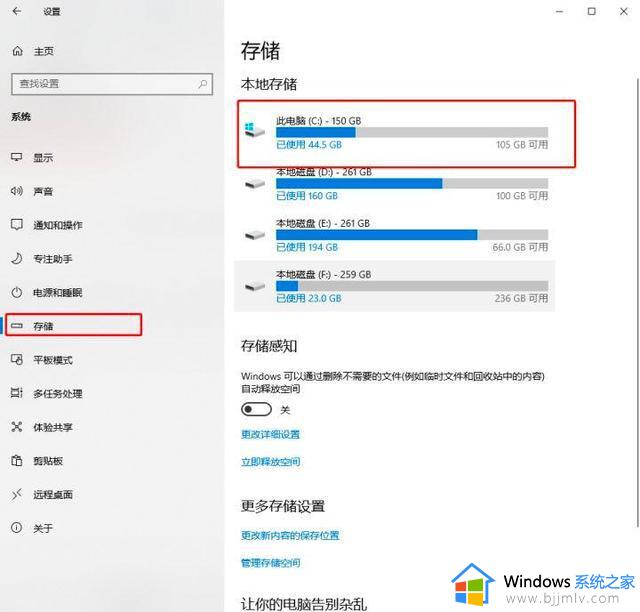Click the search magnifier icon
This screenshot has height=612, width=640.
point(202,84)
